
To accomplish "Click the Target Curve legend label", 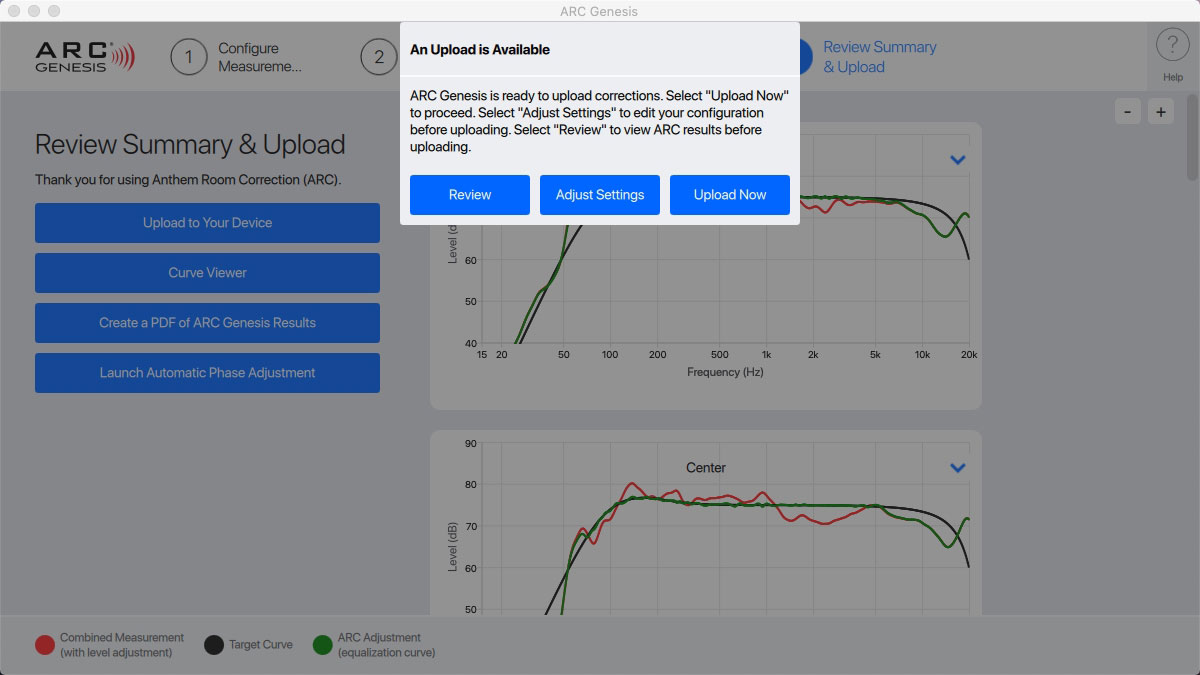I will [x=261, y=645].
